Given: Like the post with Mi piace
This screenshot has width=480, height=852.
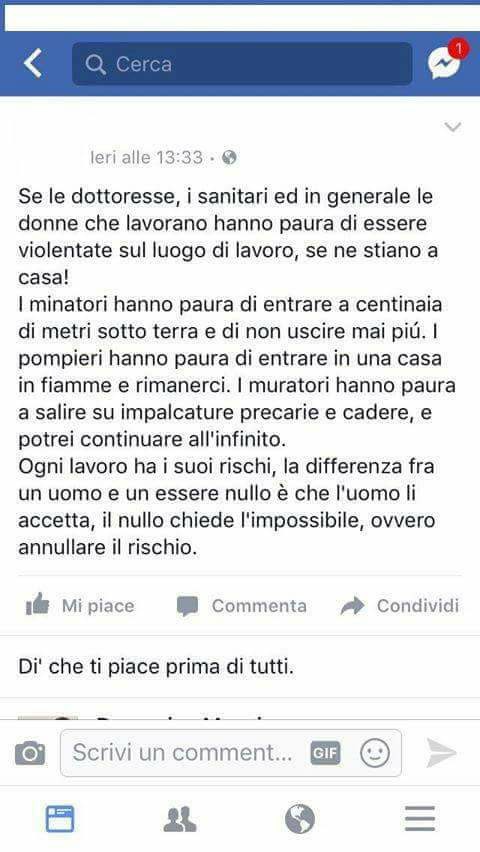Looking at the screenshot, I should tap(80, 606).
